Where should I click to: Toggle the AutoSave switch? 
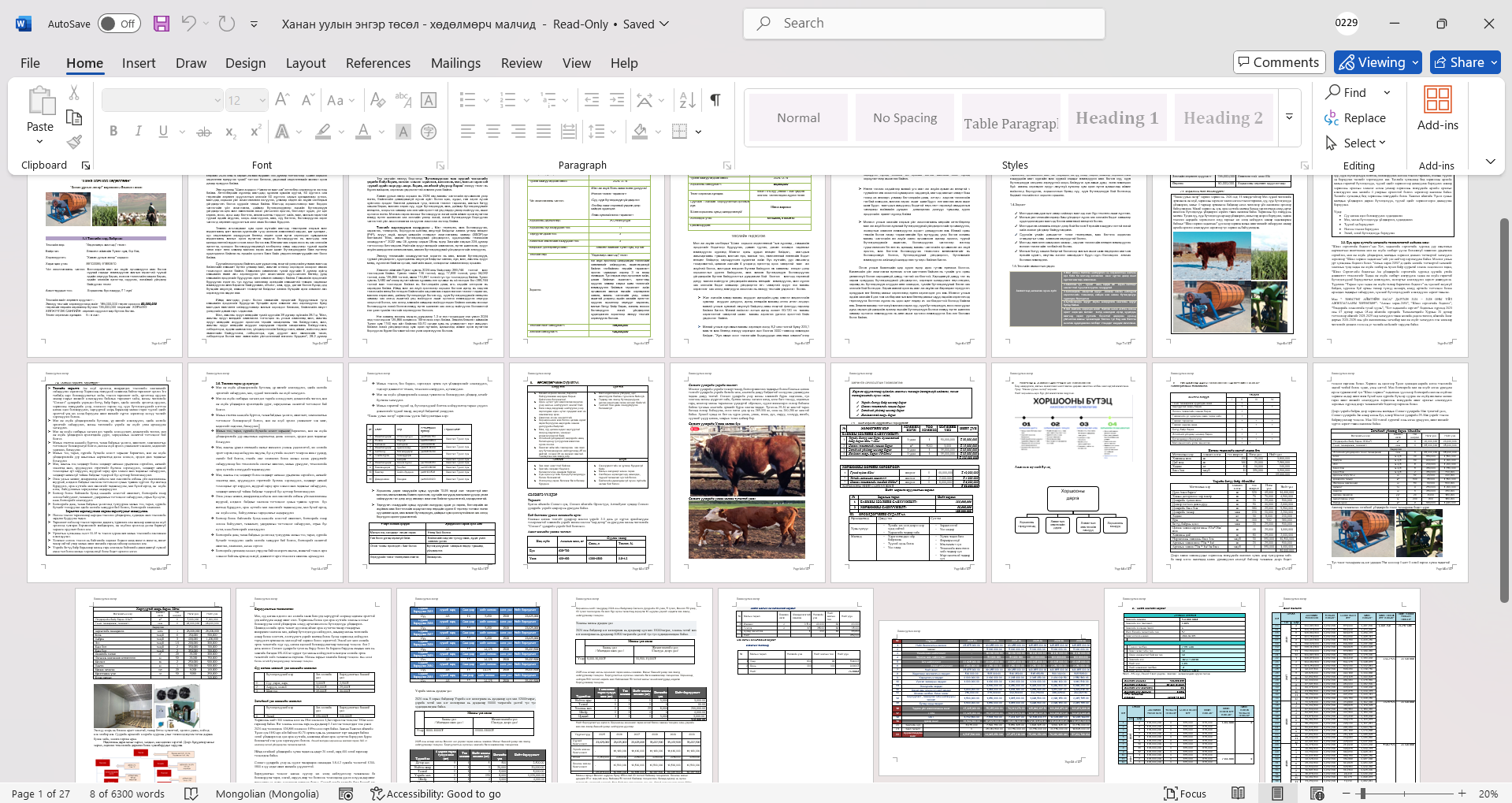pyautogui.click(x=119, y=24)
